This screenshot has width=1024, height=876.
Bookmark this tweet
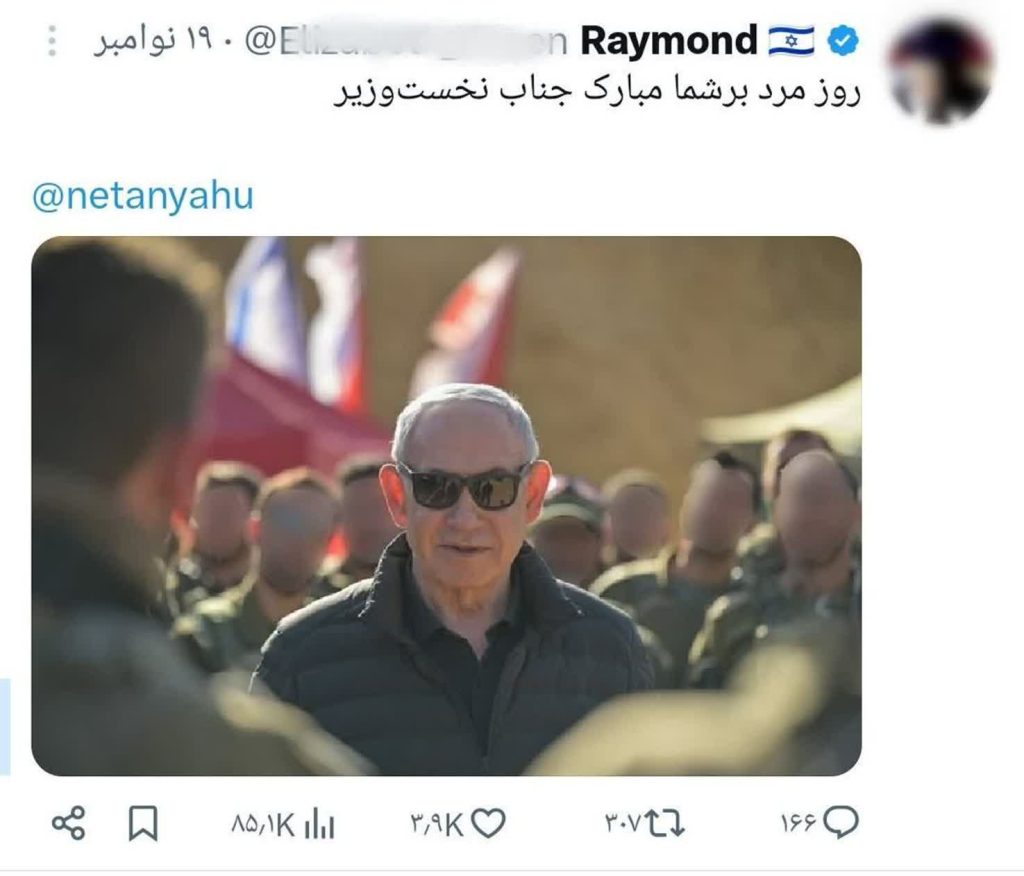click(143, 823)
